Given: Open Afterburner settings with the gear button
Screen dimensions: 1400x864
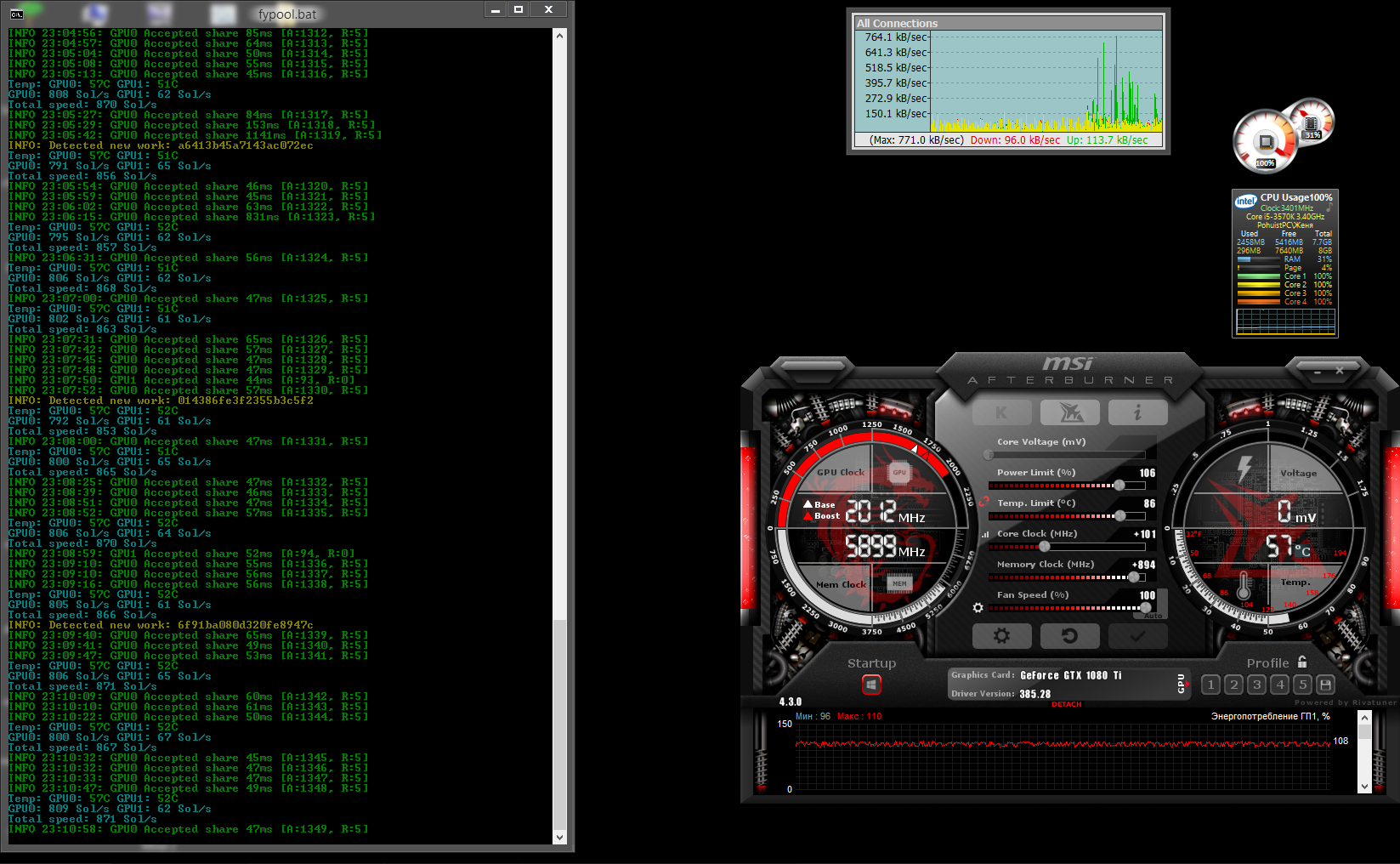Looking at the screenshot, I should coord(1001,635).
